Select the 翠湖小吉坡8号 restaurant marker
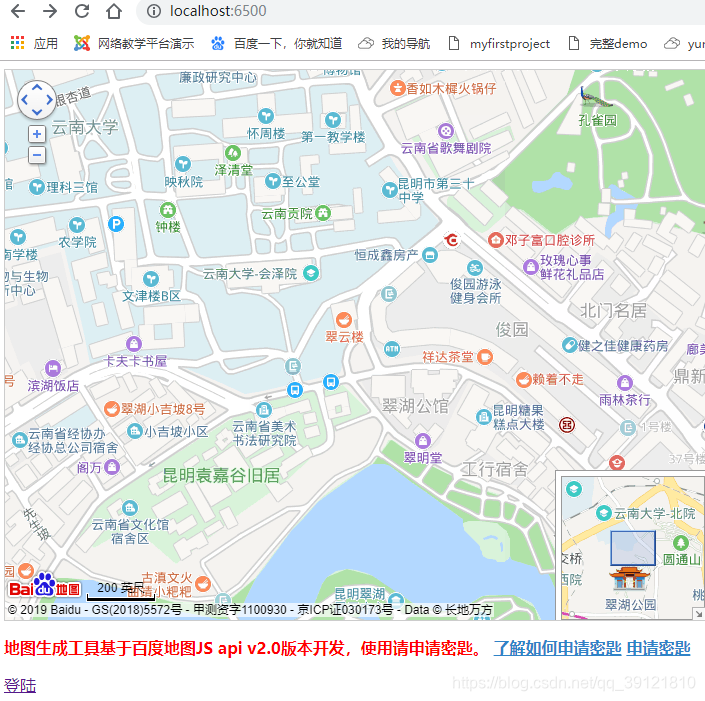Viewport: 705px width, 701px height. [111, 409]
